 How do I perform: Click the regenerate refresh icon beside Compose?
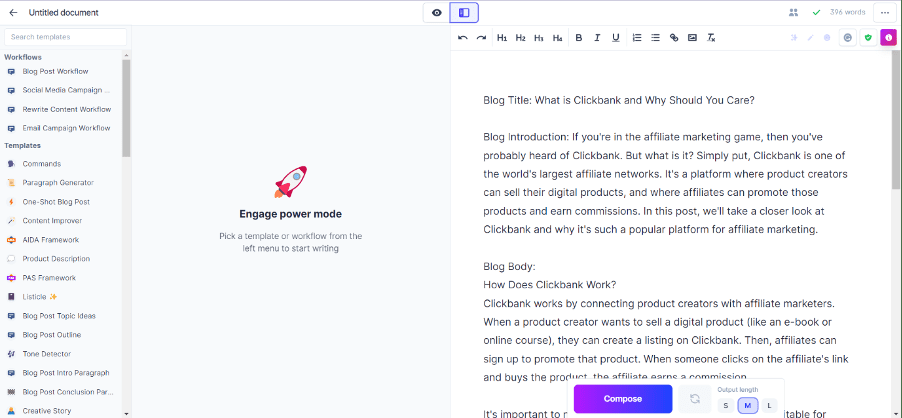point(695,398)
